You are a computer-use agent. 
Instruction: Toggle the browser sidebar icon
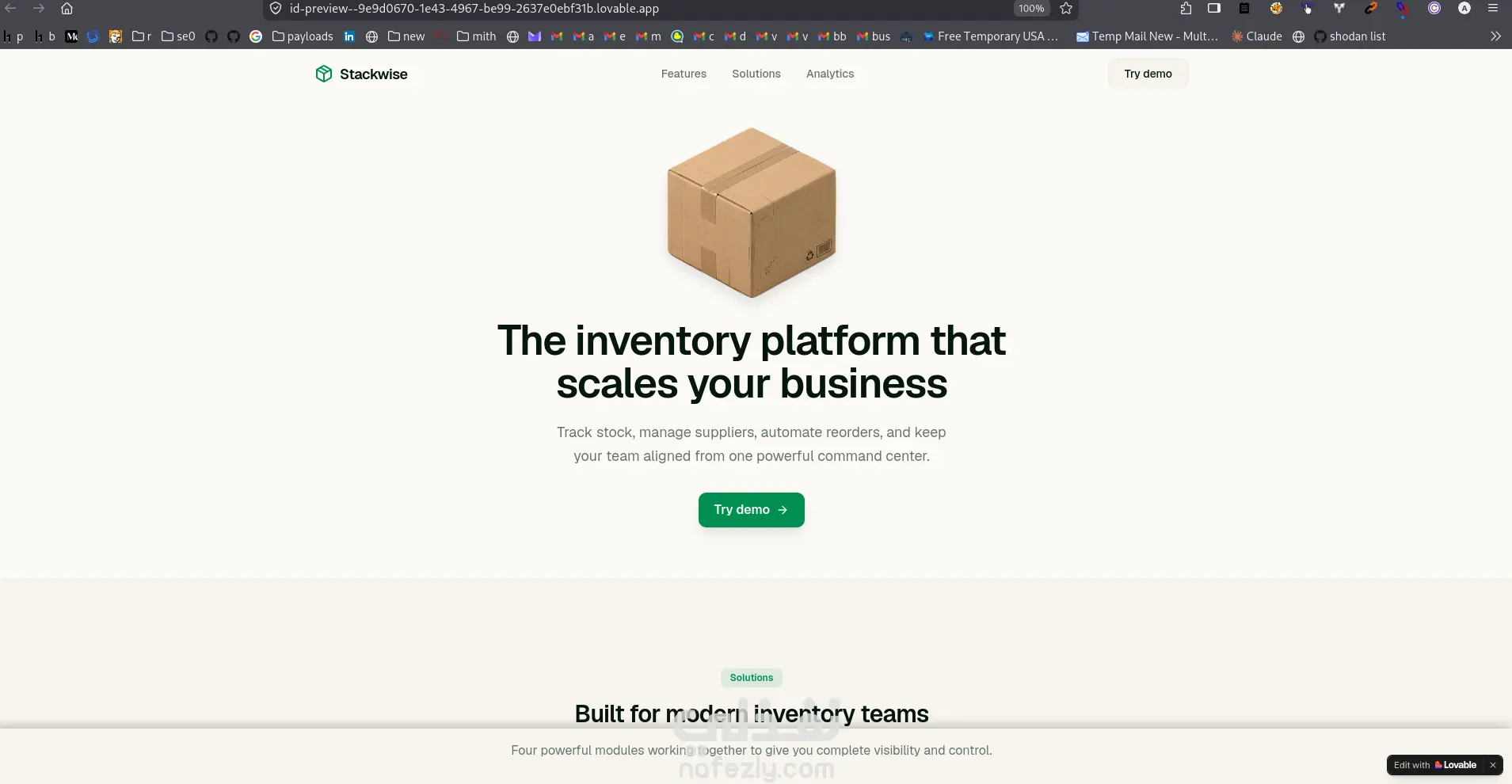tap(1214, 9)
